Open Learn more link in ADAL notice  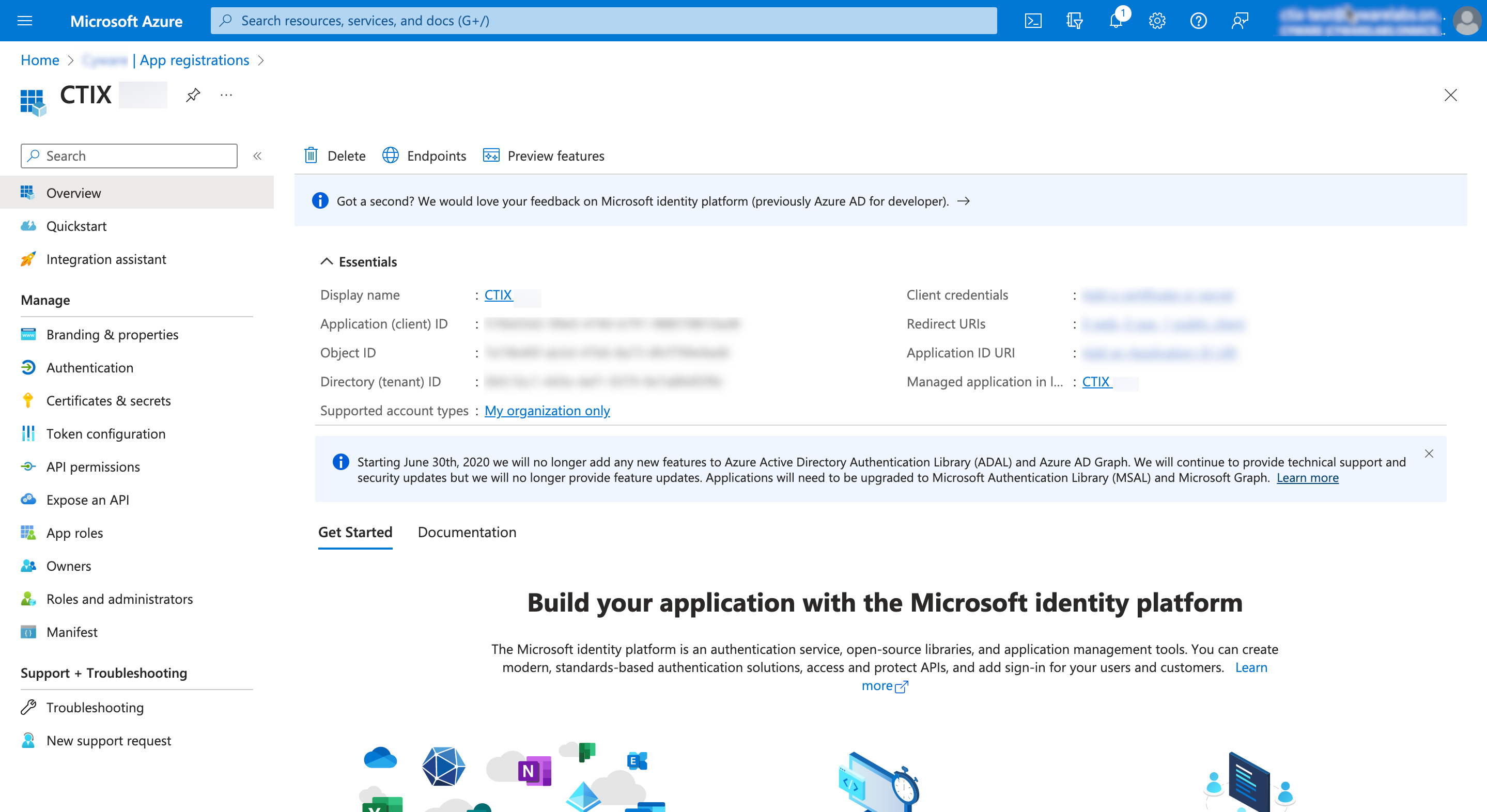click(x=1307, y=478)
